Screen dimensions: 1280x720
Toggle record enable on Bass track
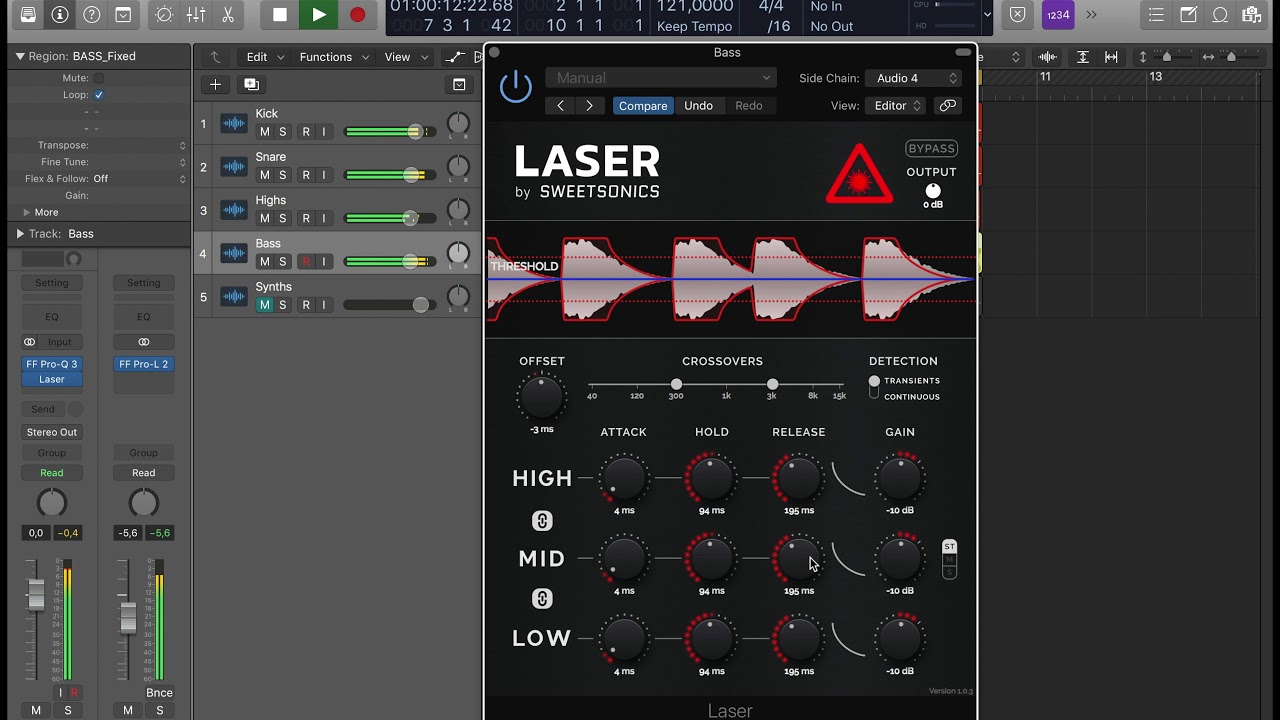click(x=306, y=262)
